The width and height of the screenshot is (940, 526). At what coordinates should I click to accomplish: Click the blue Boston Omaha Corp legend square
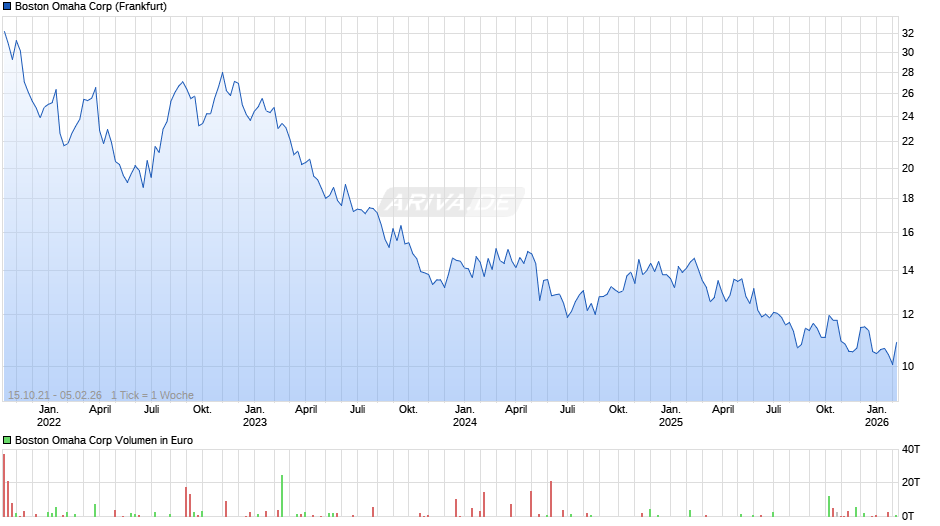click(x=7, y=7)
